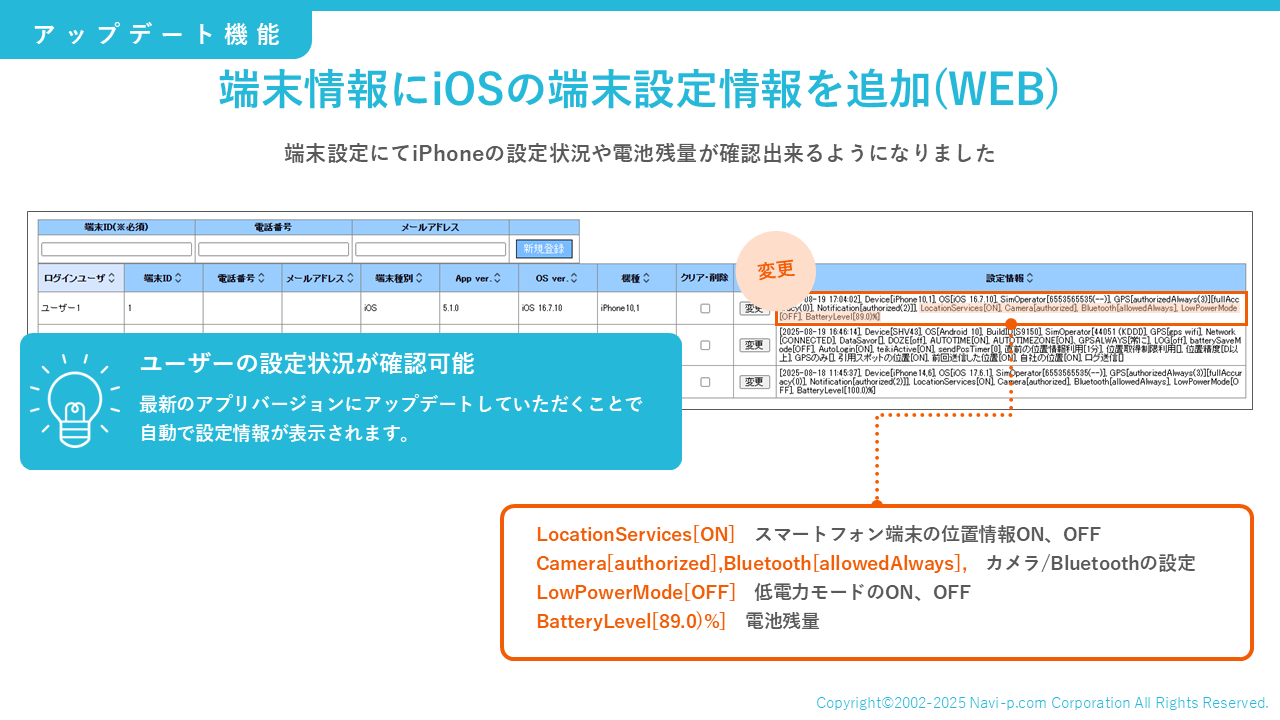Check クリア・削除 checkbox in iPhone10,1 row

(705, 308)
